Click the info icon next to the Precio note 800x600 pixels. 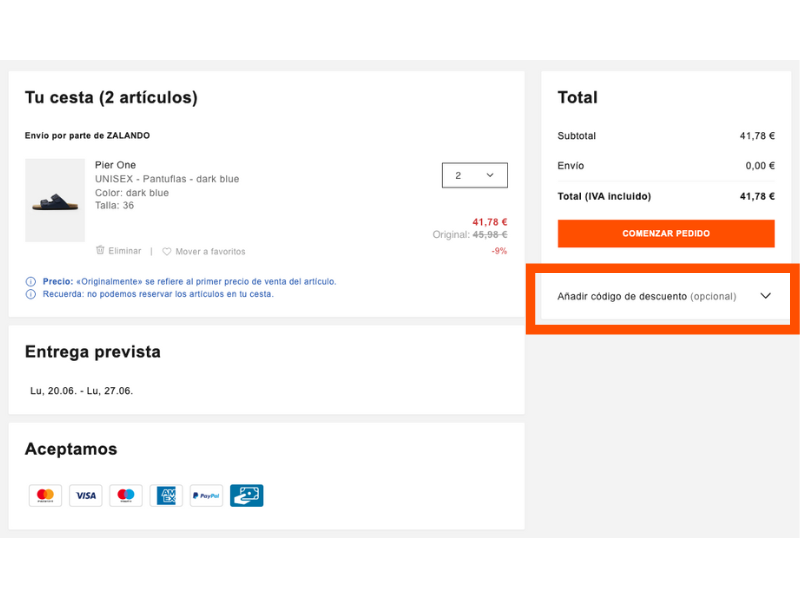(x=28, y=282)
